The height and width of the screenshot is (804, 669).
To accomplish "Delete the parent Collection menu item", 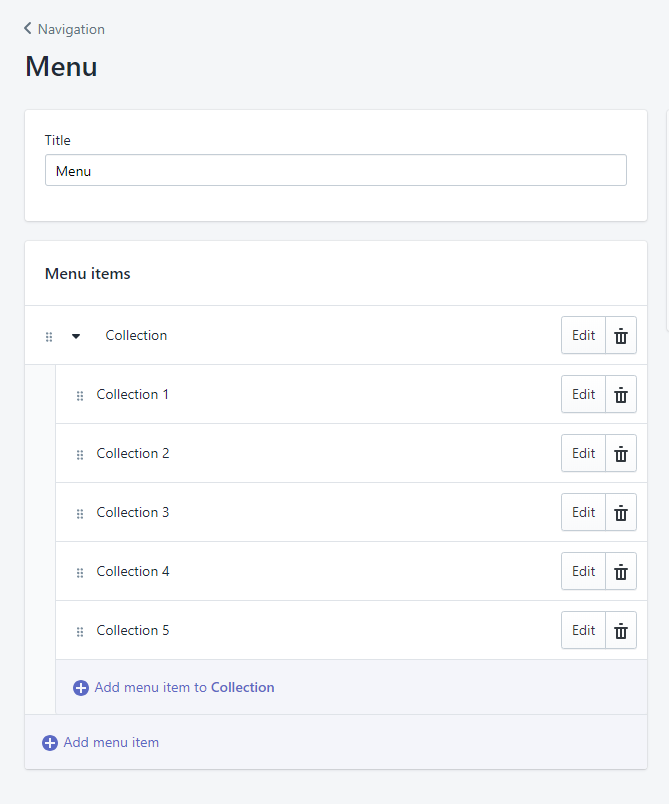I will (621, 336).
